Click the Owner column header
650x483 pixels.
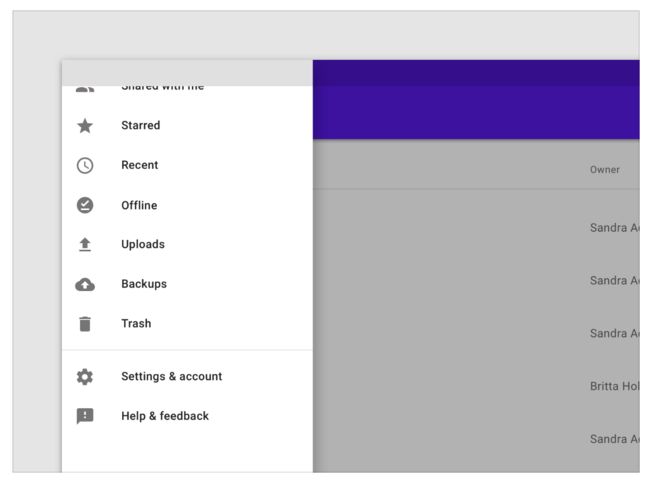[x=605, y=170]
